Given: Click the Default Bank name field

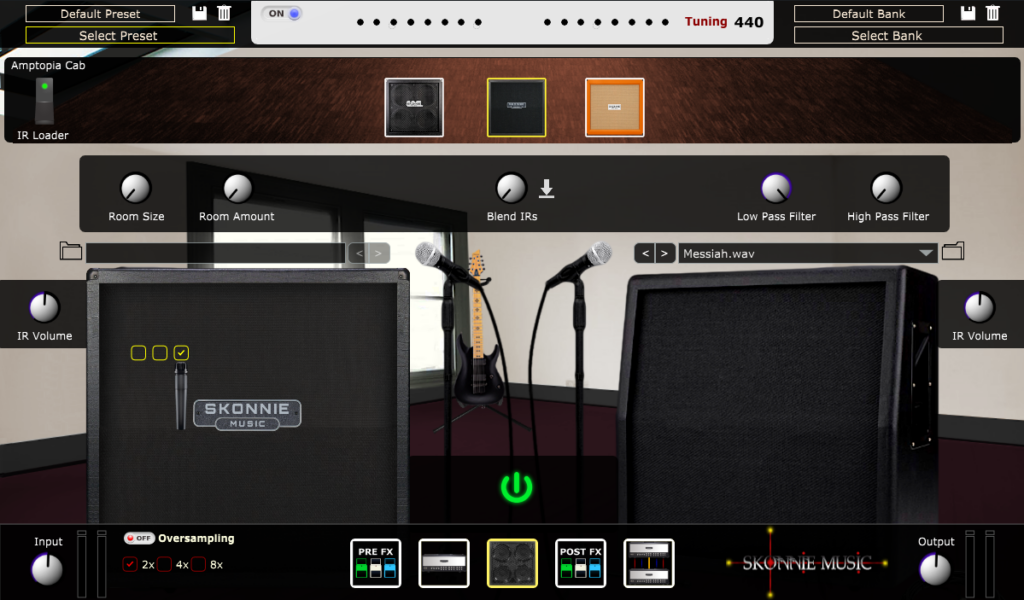Looking at the screenshot, I should (x=869, y=14).
